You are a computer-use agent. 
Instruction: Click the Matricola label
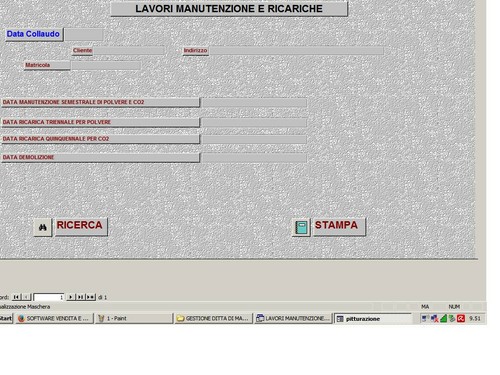[x=47, y=65]
